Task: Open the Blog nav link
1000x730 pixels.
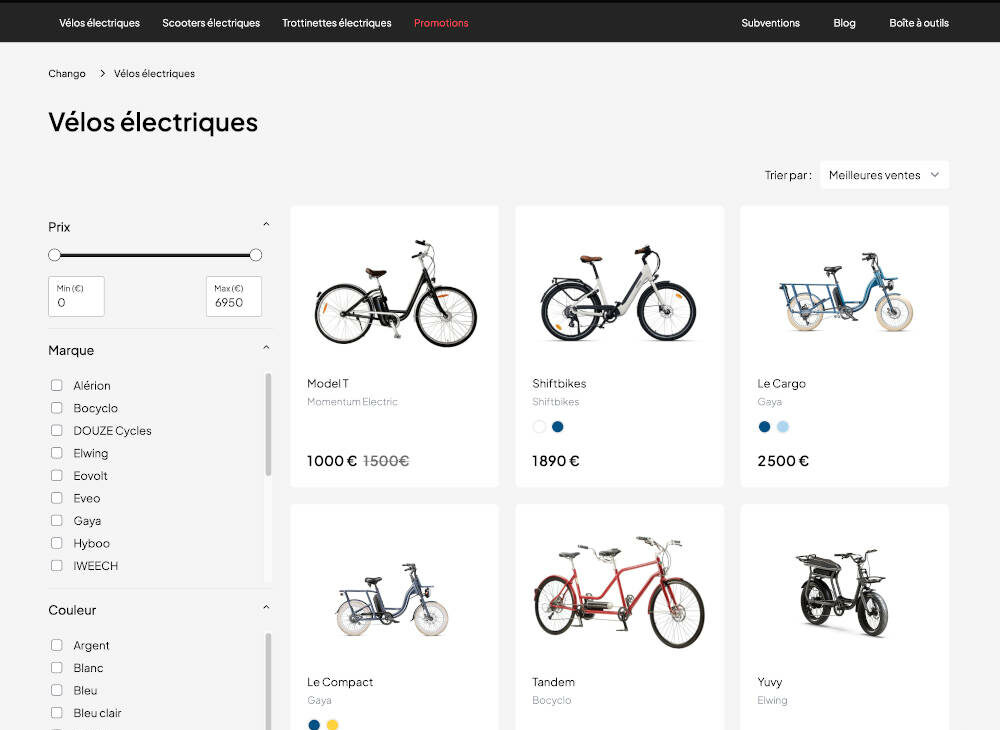Action: click(844, 23)
